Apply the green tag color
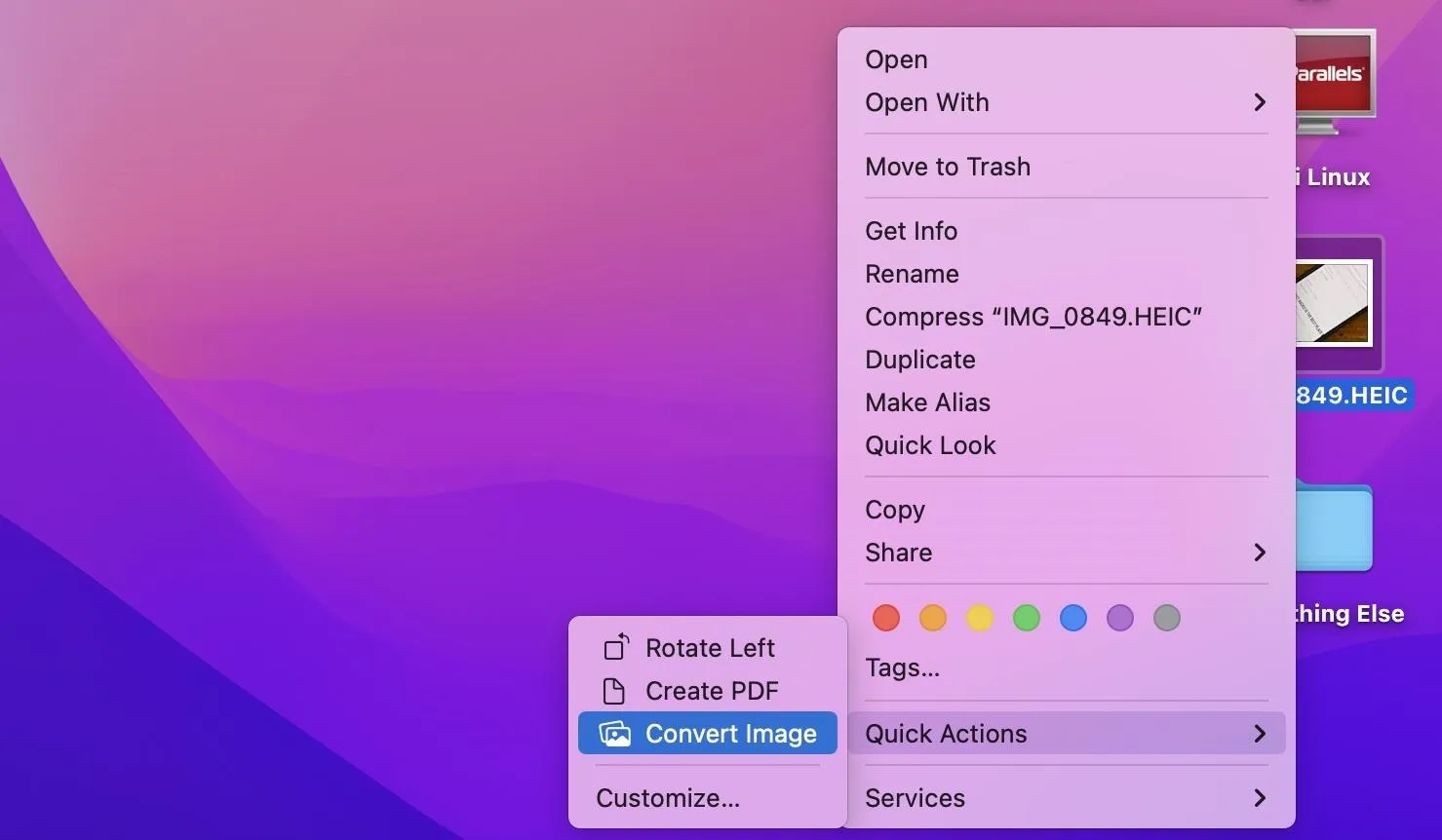 coord(1027,618)
